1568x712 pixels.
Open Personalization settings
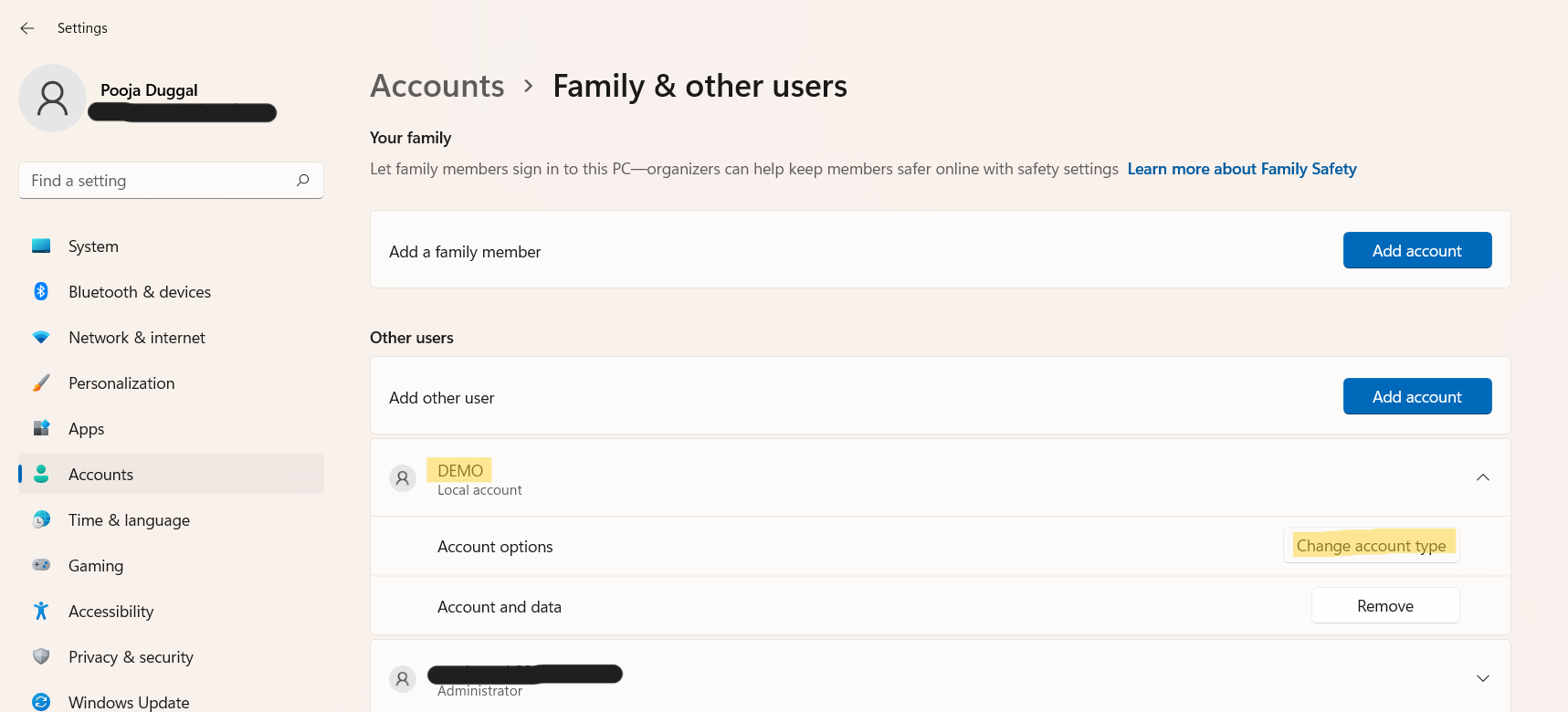(121, 383)
